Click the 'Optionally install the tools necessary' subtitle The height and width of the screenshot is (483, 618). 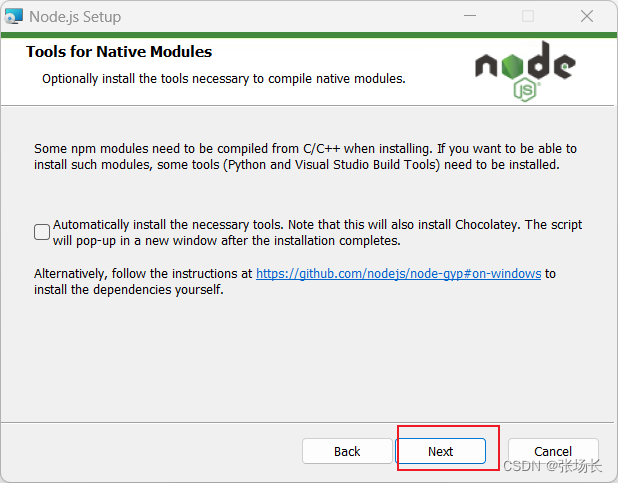coord(224,78)
